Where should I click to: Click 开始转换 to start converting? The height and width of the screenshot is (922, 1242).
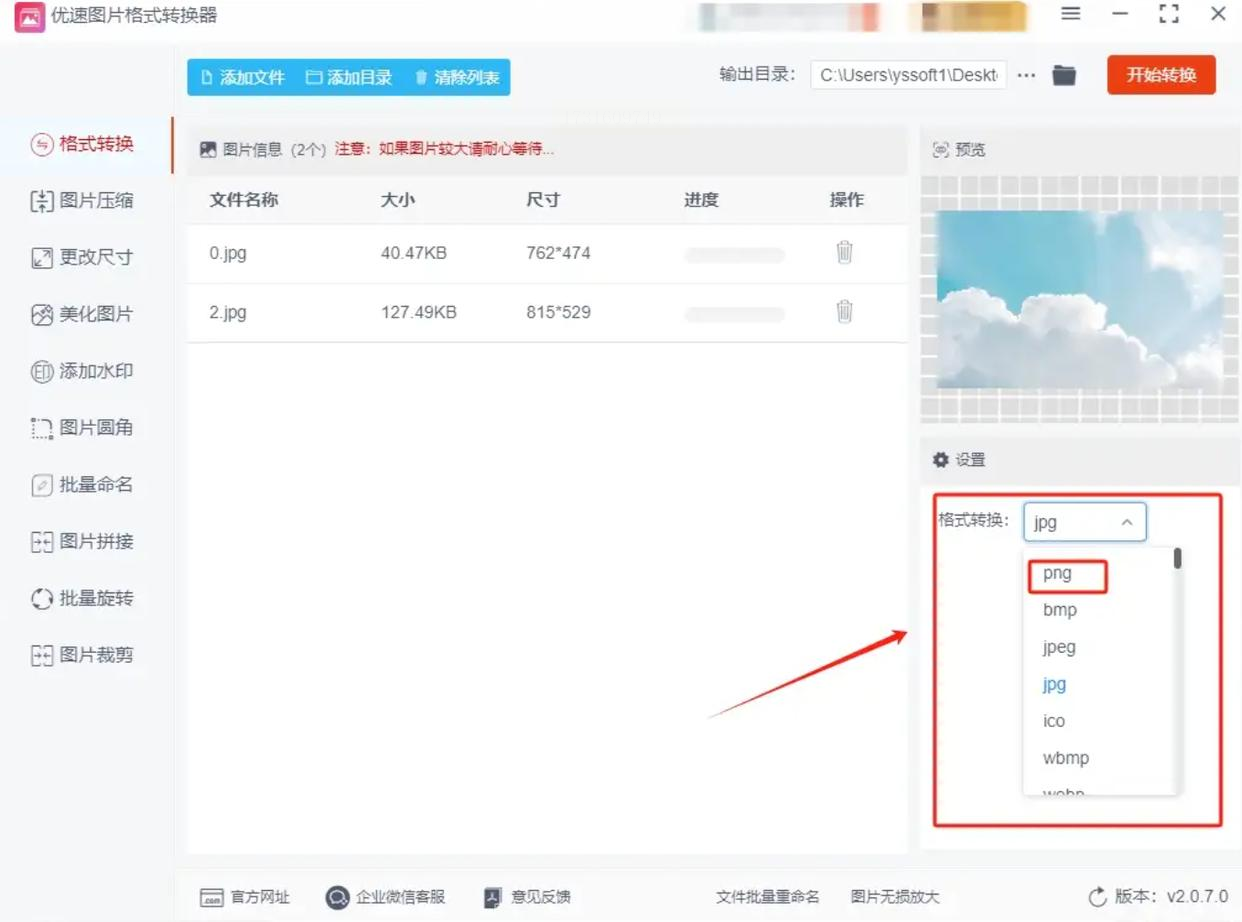pos(1161,75)
